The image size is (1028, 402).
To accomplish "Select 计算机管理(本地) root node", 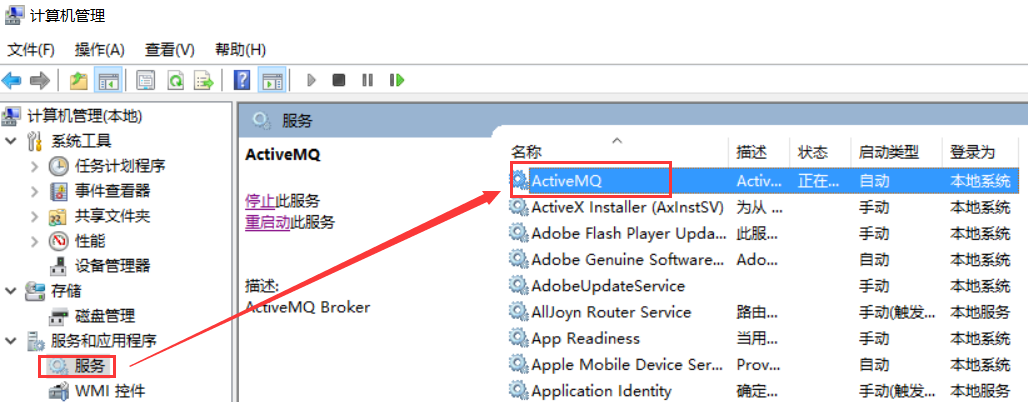I will pos(85,116).
